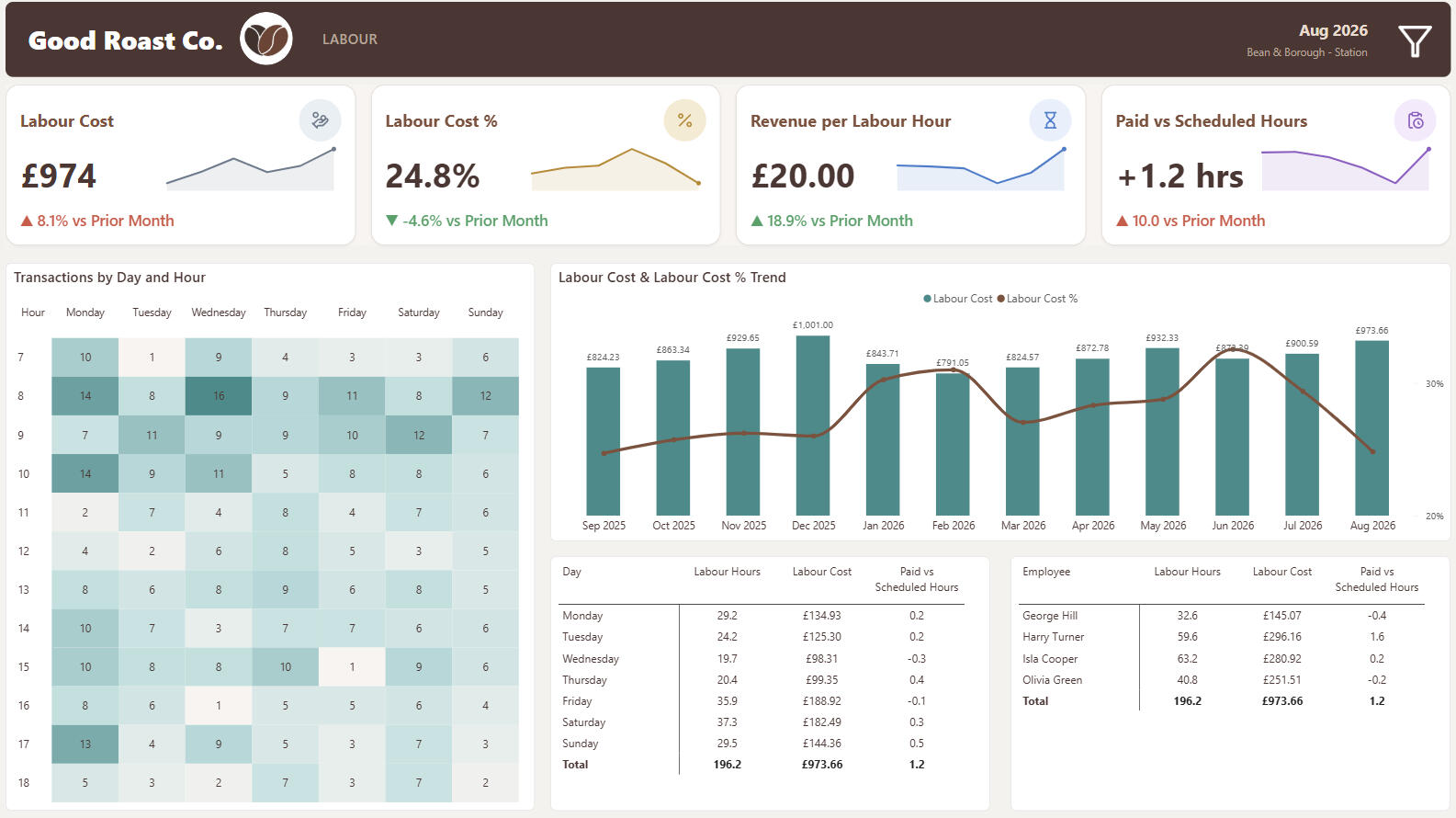The height and width of the screenshot is (818, 1456).
Task: Toggle Labour Cost % legend entry
Action: [x=1037, y=299]
